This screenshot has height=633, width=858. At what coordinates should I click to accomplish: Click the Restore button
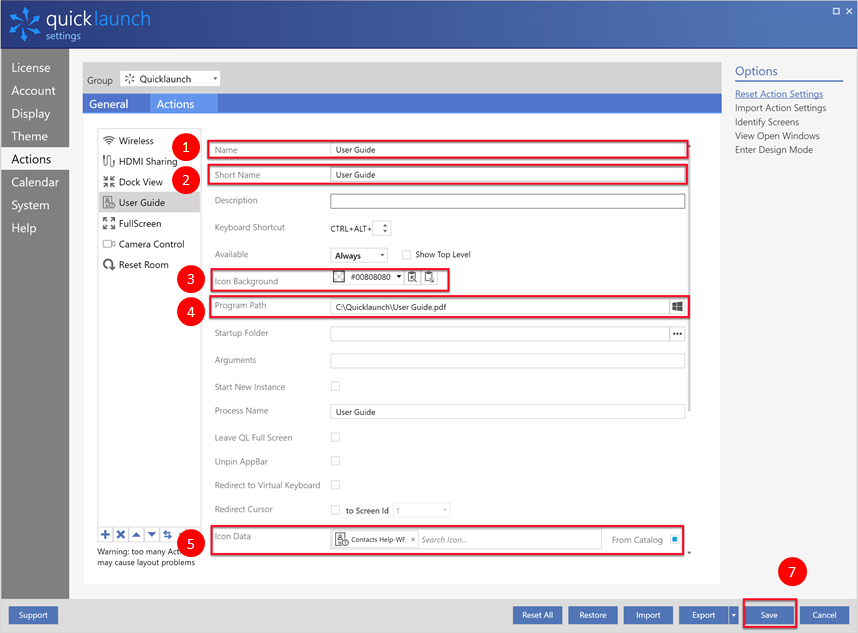[593, 615]
